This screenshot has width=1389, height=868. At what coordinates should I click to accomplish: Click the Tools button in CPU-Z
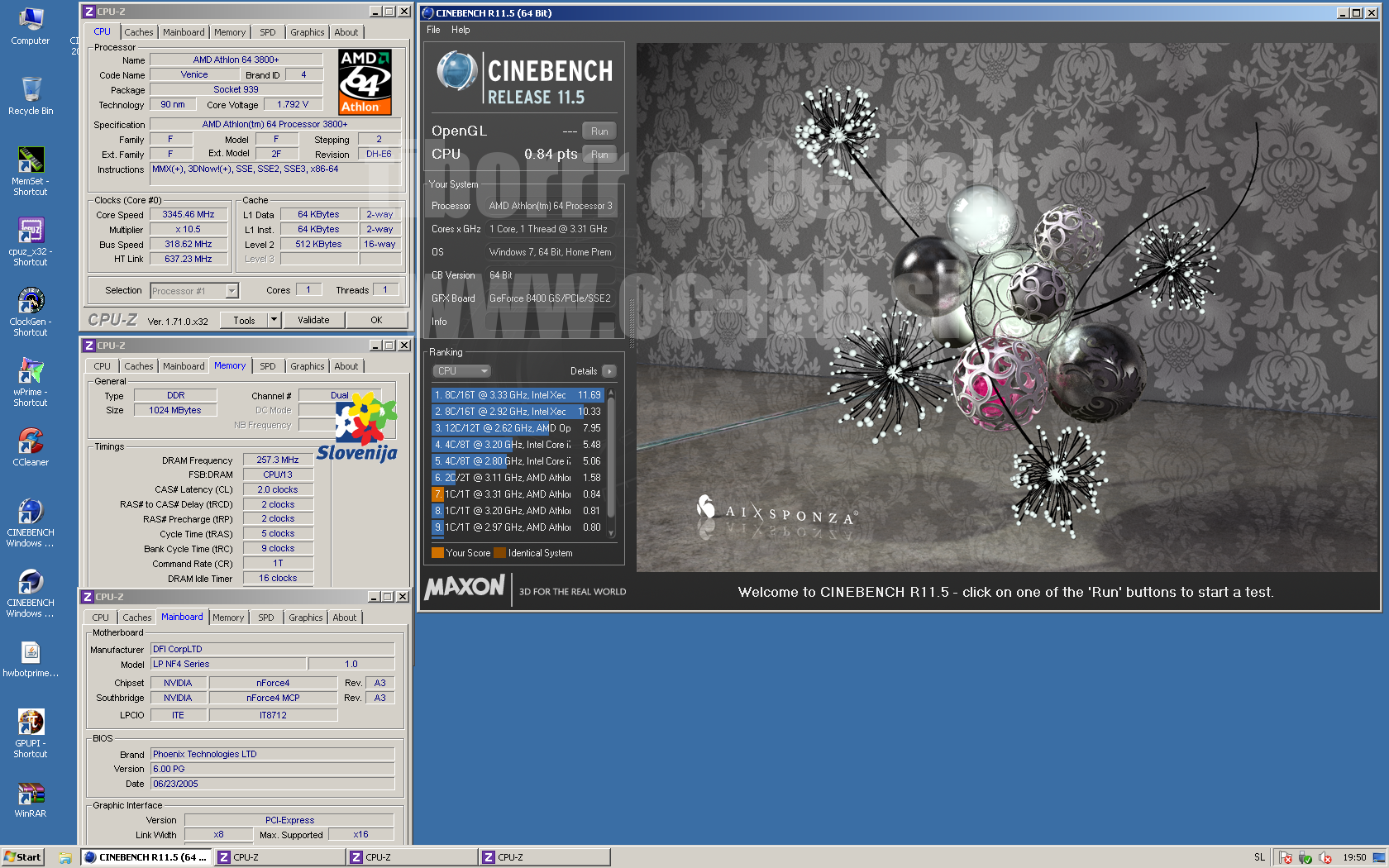point(244,320)
